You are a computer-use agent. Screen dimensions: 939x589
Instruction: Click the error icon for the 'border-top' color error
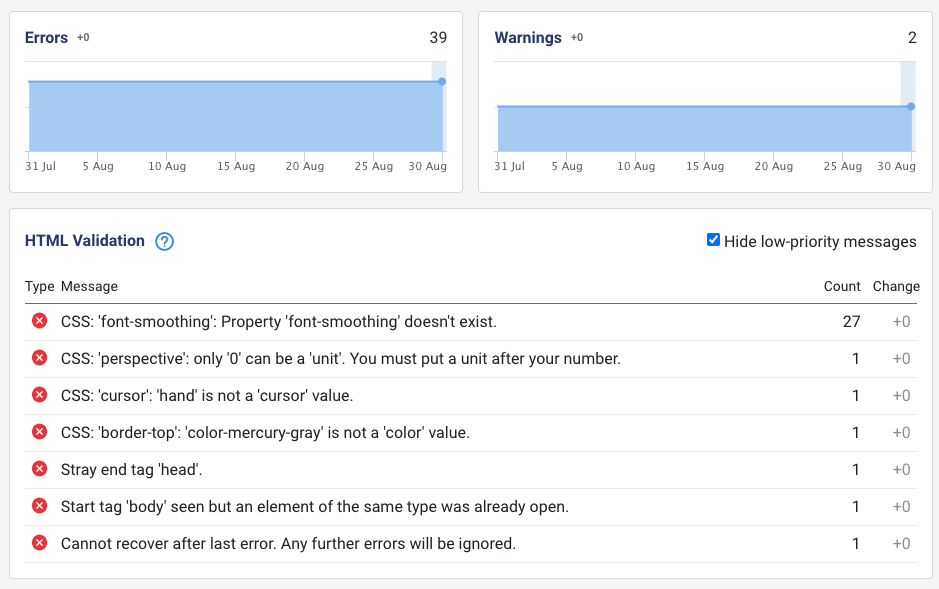pos(38,432)
